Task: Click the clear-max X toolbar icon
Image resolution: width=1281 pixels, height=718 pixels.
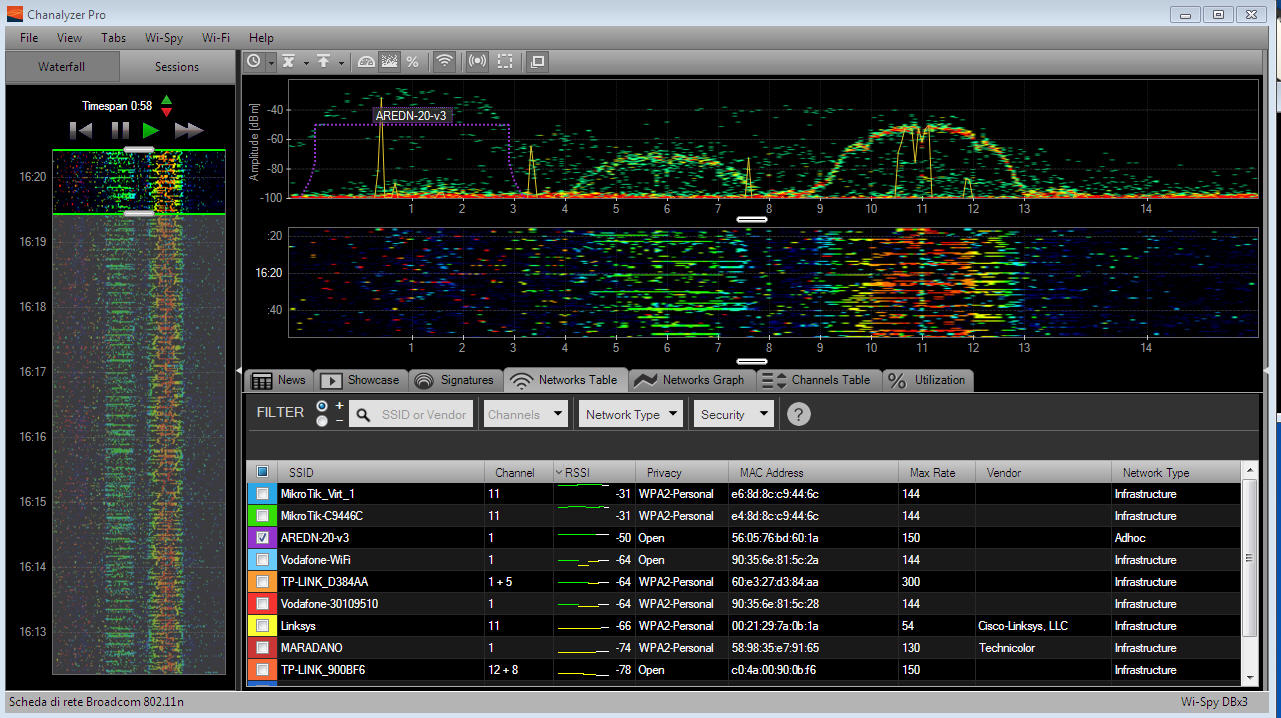Action: [288, 61]
